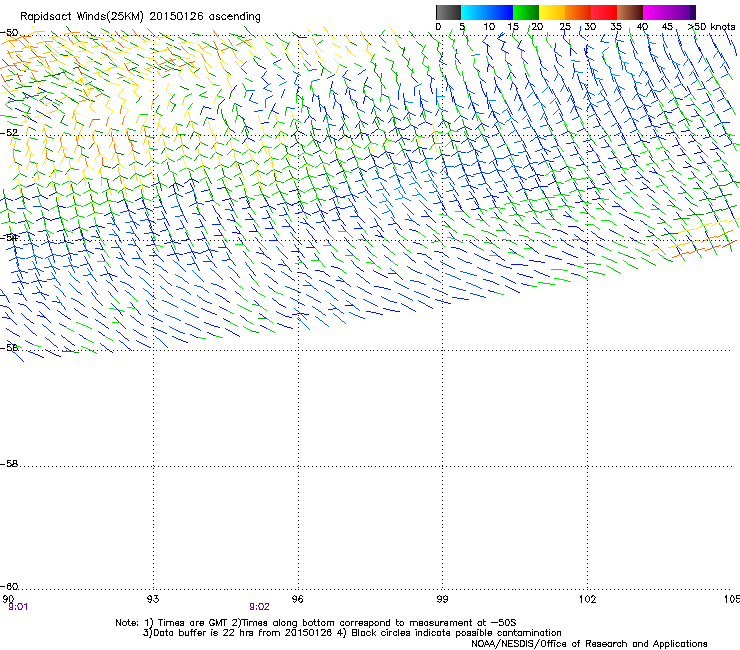Click the red 30-35 knots legend swatch
The height and width of the screenshot is (650, 740).
(604, 12)
